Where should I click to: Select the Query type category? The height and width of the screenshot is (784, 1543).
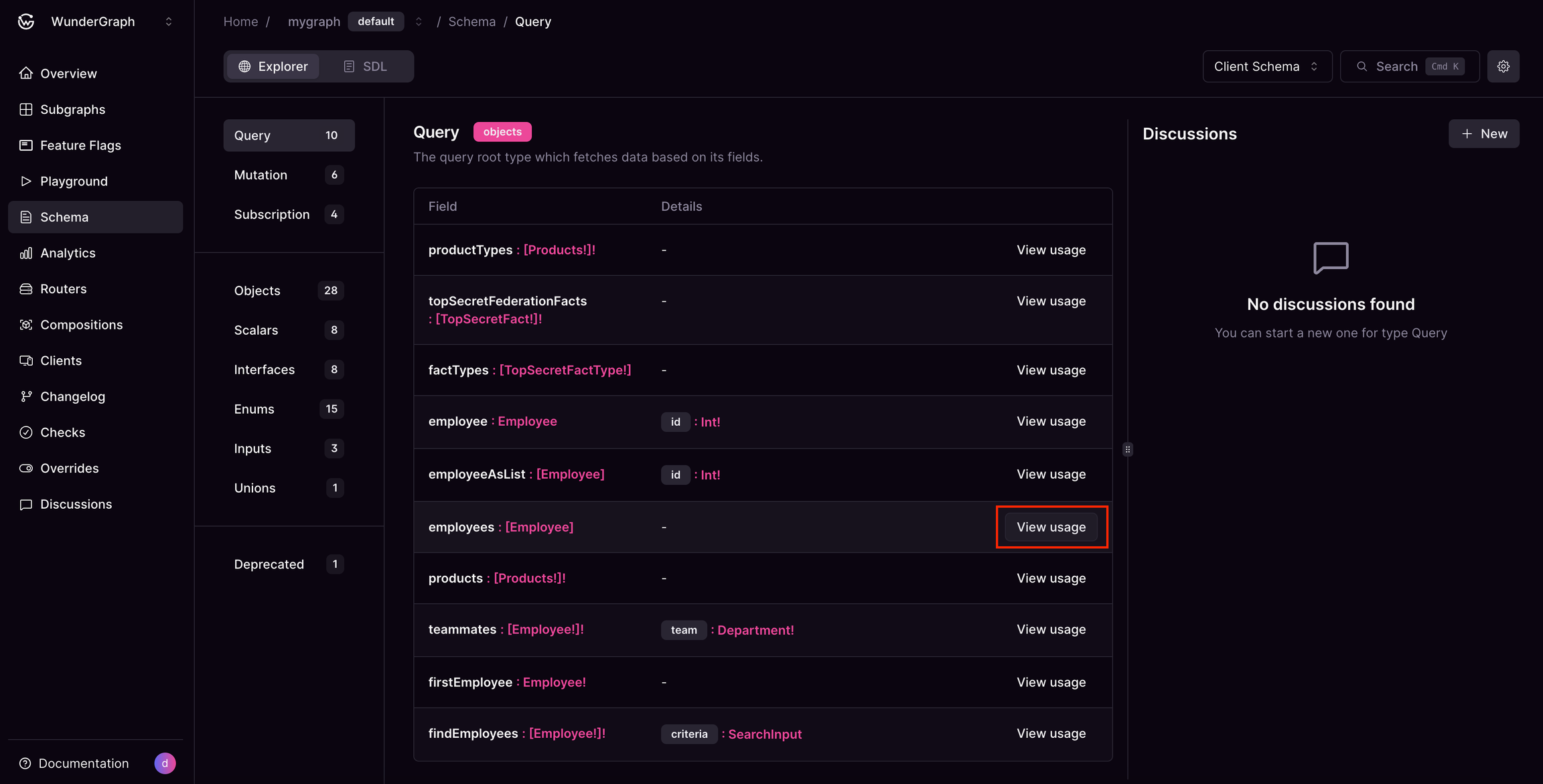289,135
